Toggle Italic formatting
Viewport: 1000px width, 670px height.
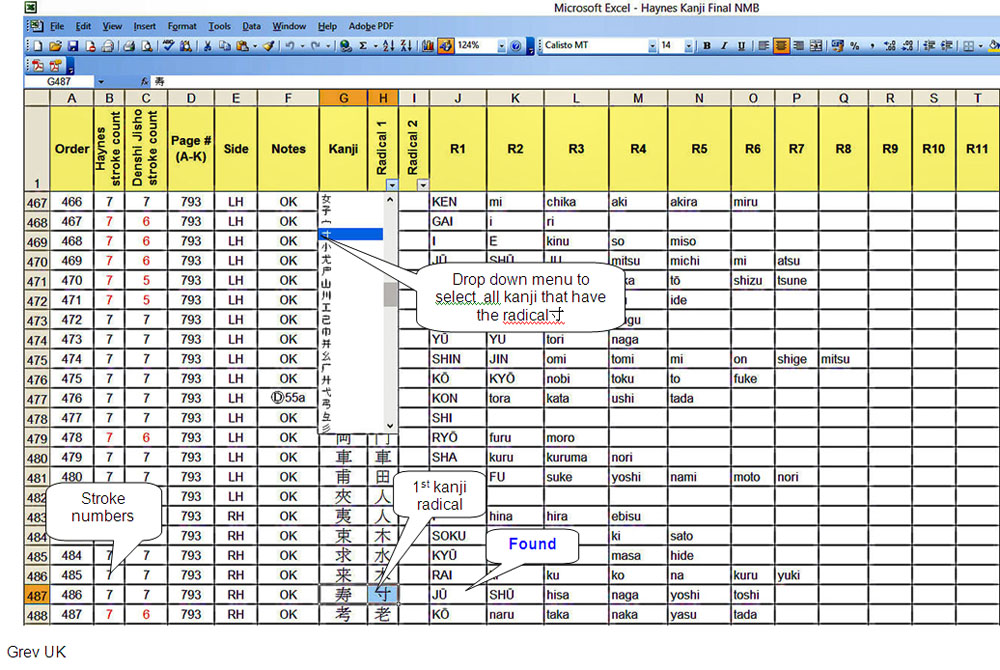(724, 46)
